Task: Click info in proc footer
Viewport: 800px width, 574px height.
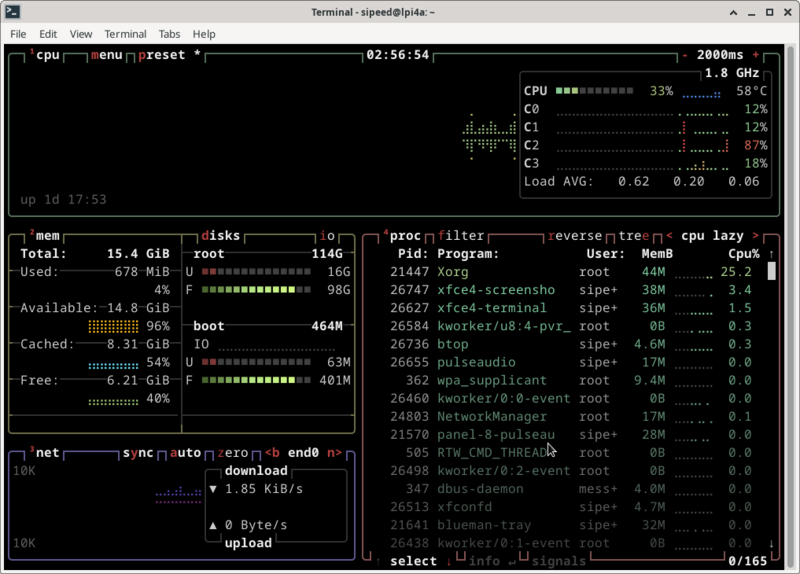Action: pyautogui.click(x=484, y=561)
